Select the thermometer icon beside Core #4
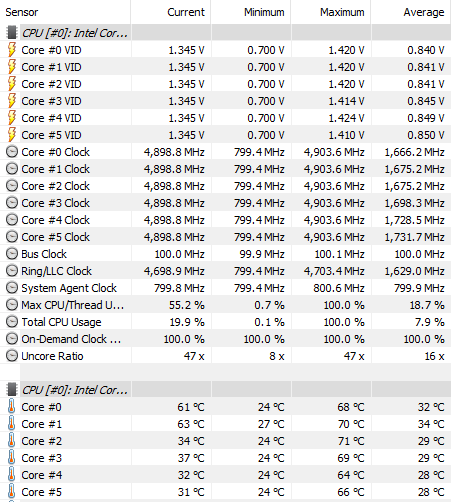The width and height of the screenshot is (451, 502). (12, 475)
